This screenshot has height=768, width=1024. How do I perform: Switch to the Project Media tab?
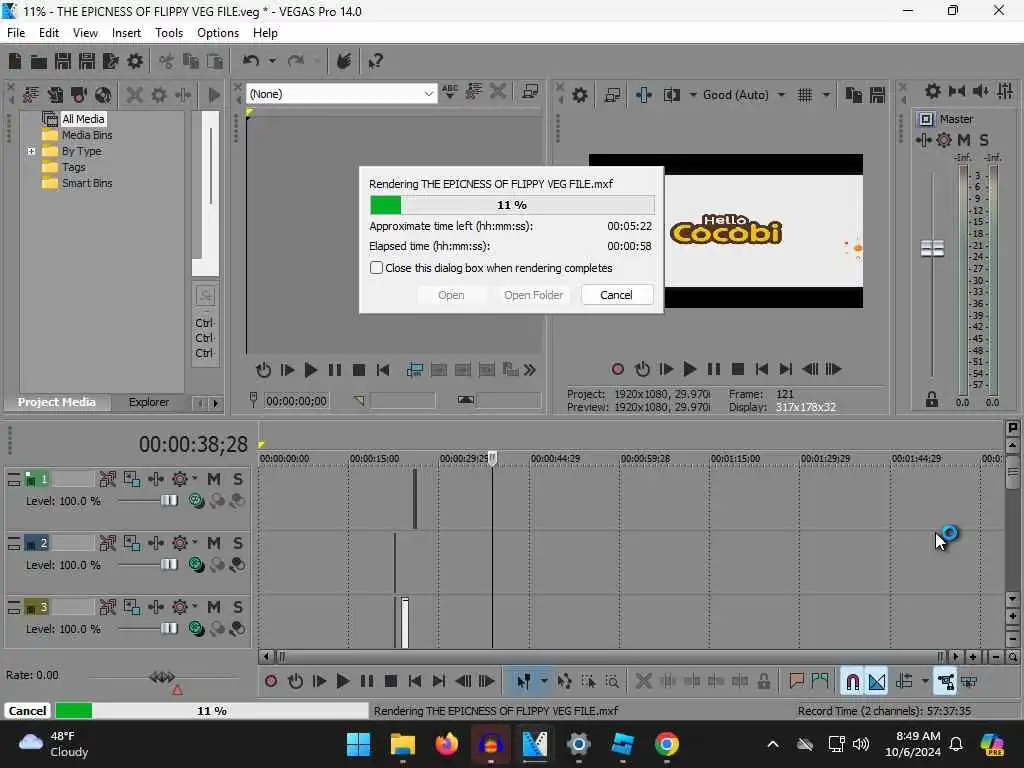pos(56,402)
